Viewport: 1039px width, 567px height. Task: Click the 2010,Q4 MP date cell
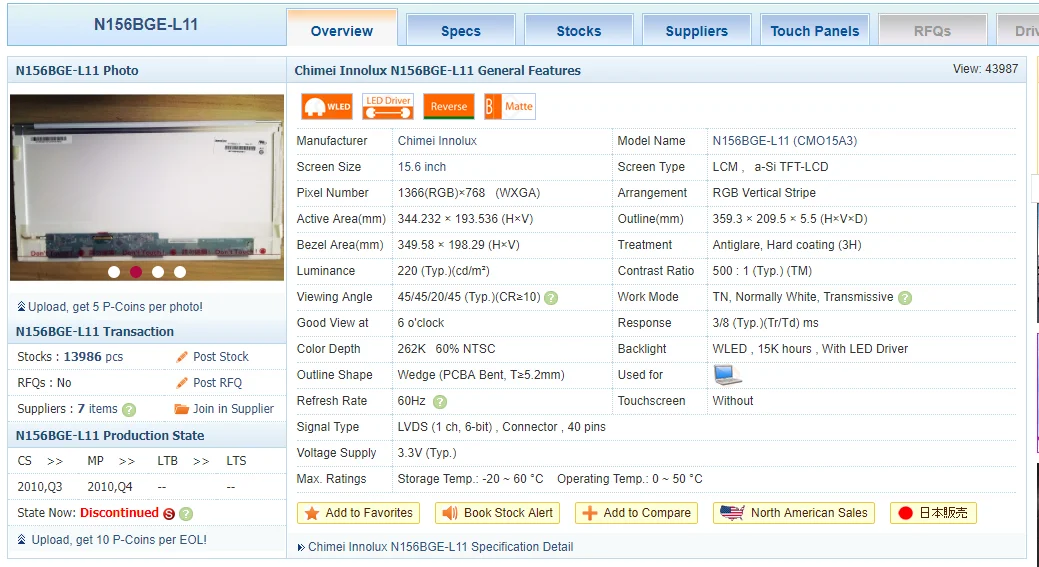pyautogui.click(x=110, y=487)
